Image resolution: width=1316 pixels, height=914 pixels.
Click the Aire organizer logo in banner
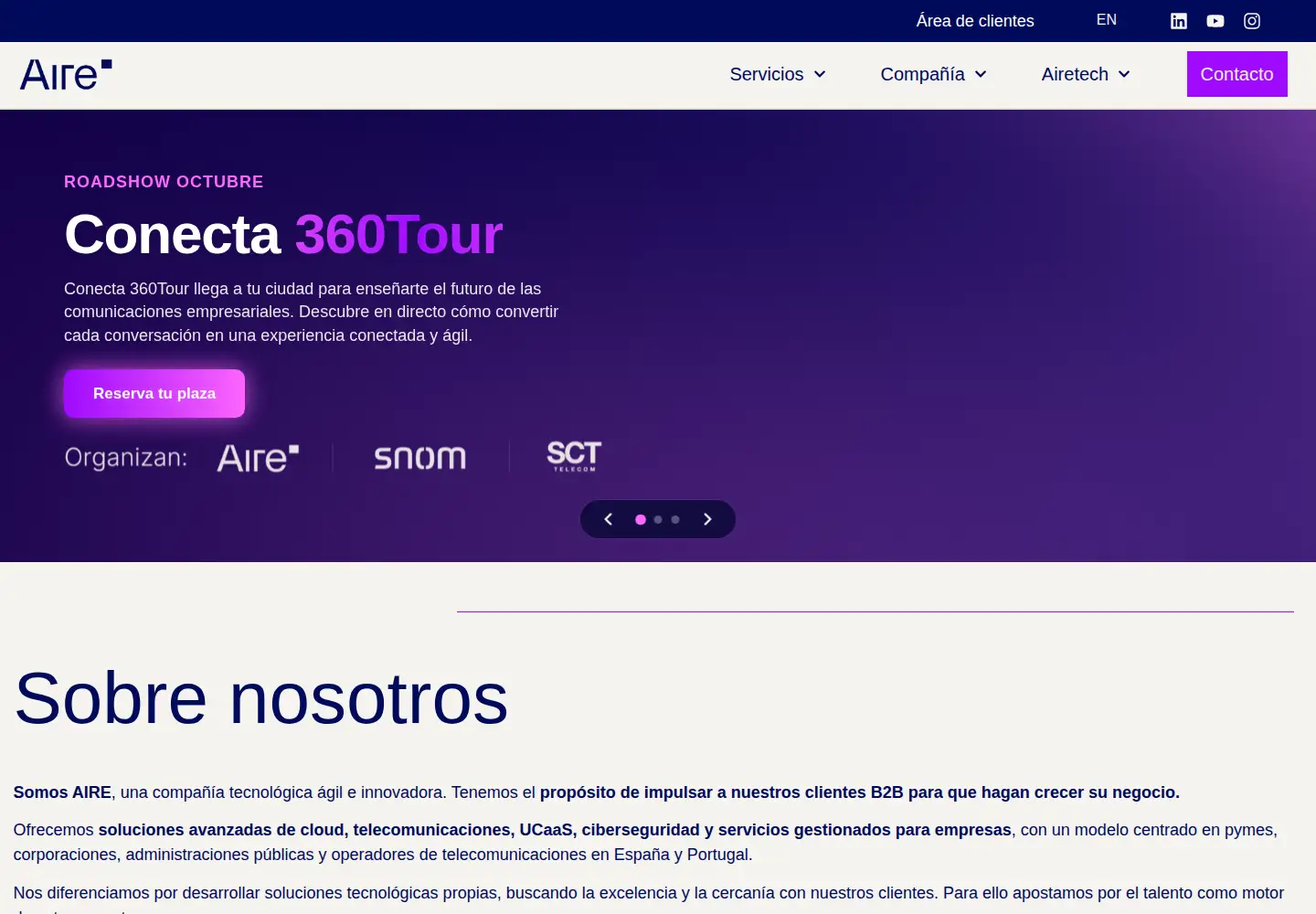(x=259, y=457)
